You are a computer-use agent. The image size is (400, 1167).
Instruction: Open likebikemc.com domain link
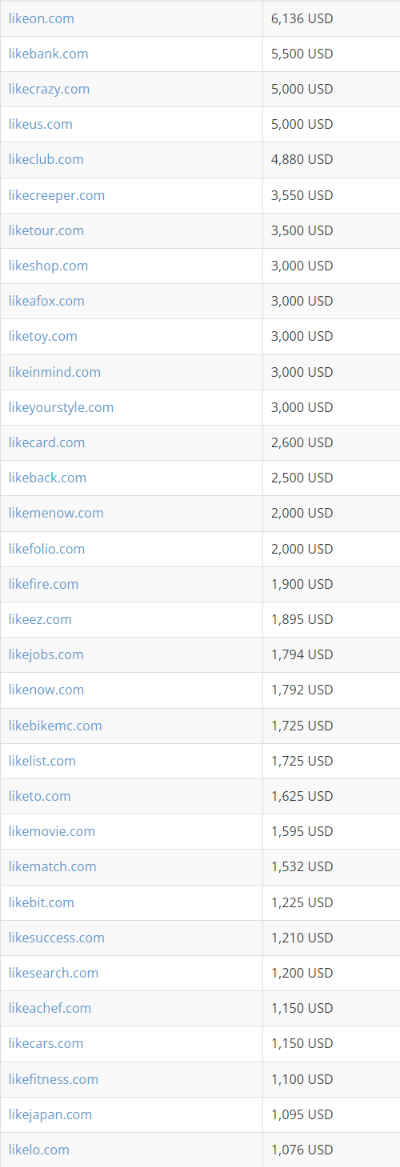coord(55,726)
